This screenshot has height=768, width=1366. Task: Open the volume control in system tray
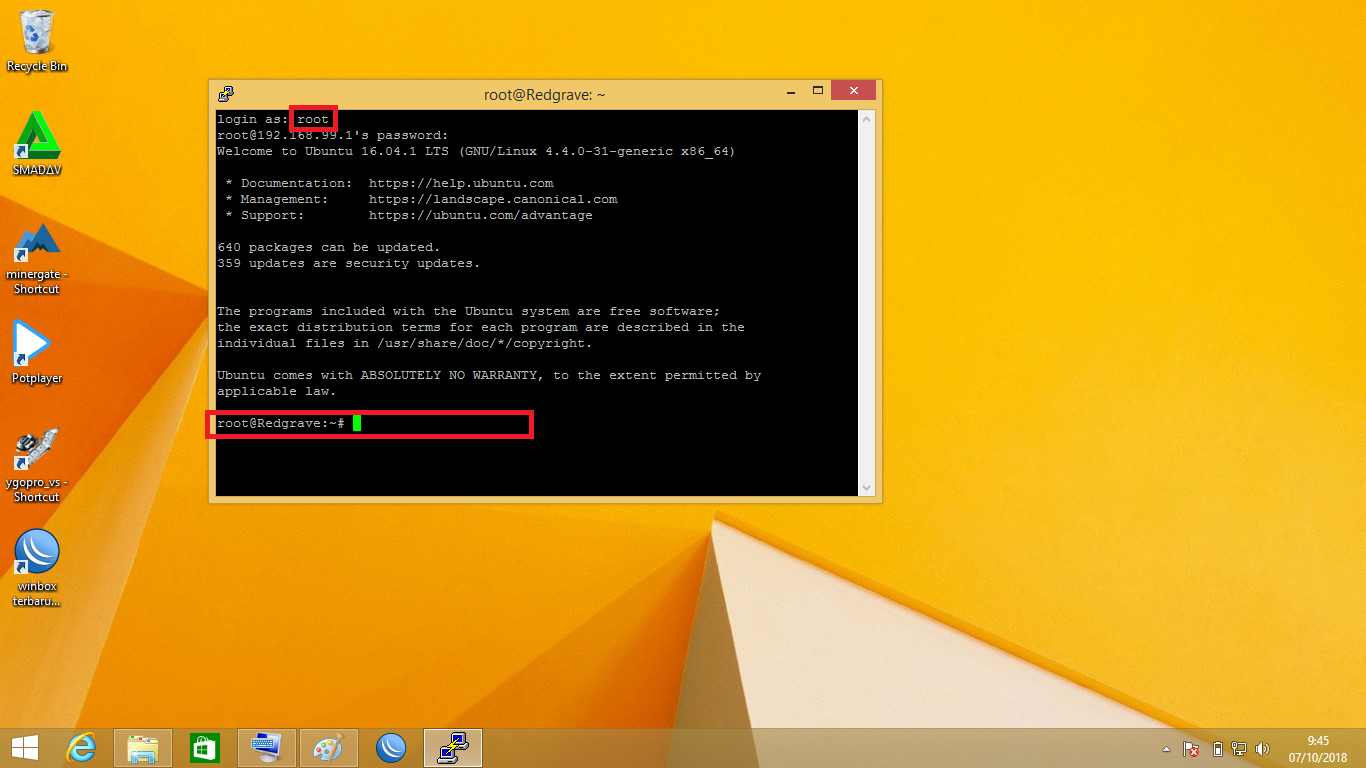point(1262,747)
